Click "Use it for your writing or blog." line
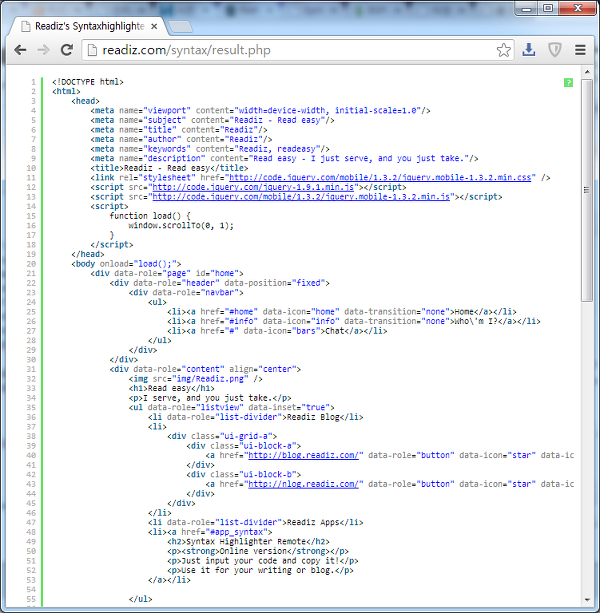Screen dimensions: 600x613 260,570
